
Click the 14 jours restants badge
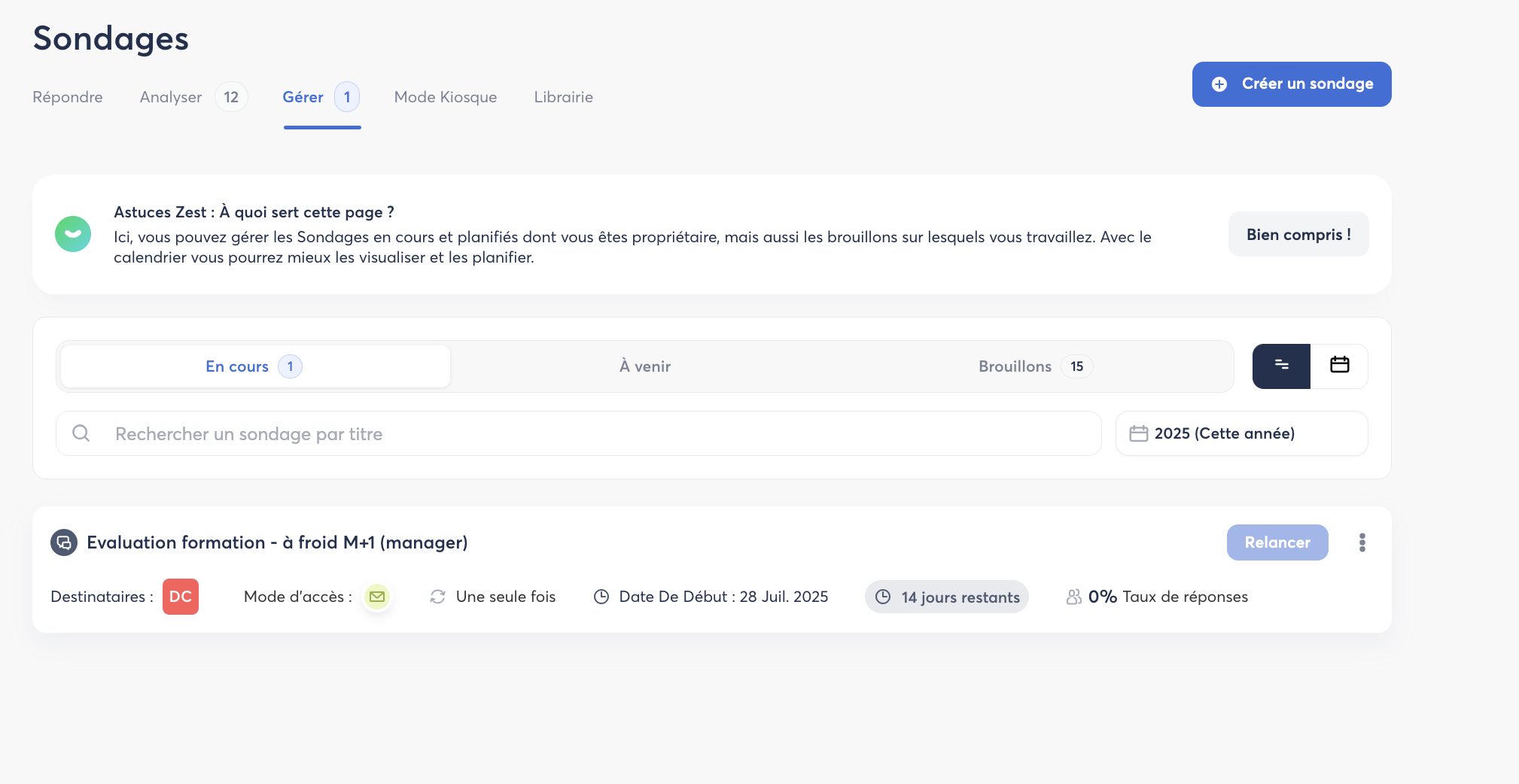coord(946,597)
